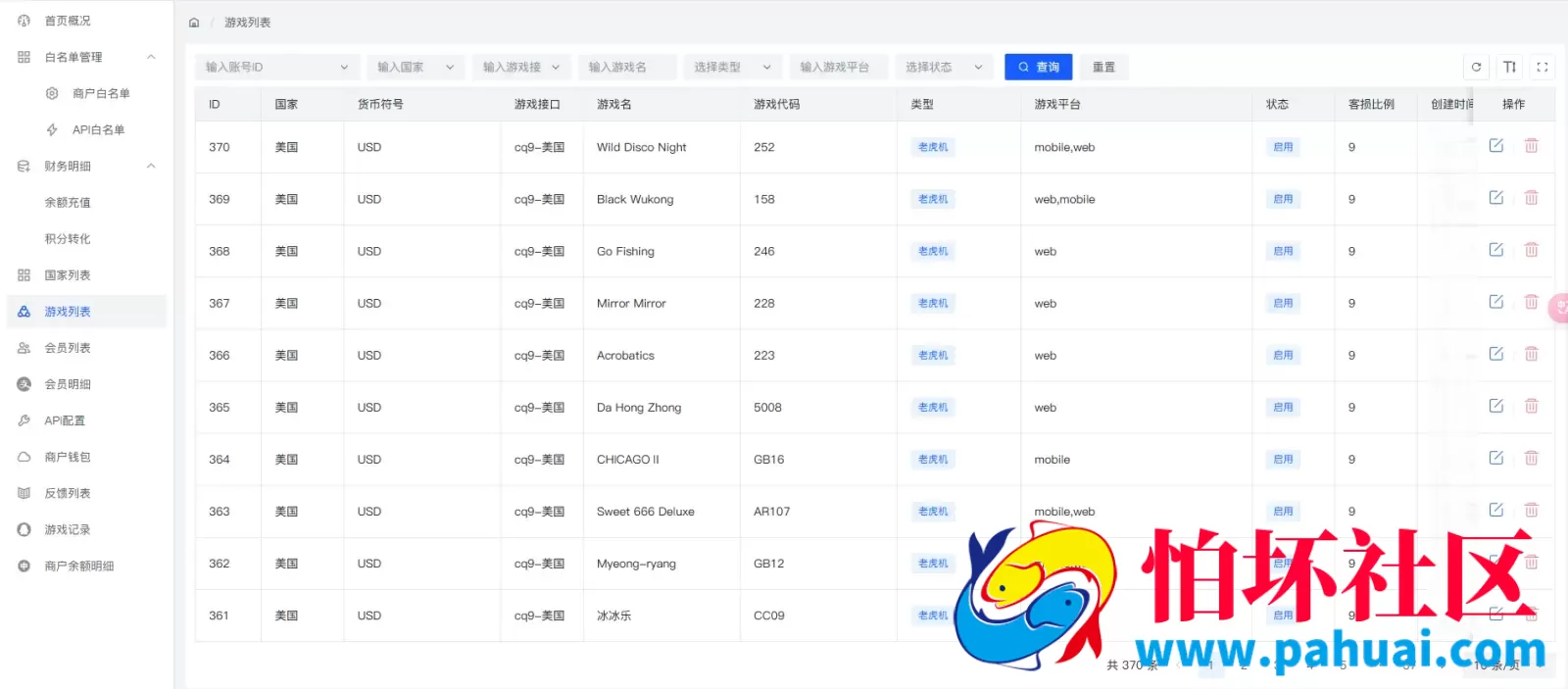Viewport: 1568px width, 689px height.
Task: Focus the 输入游戏平台 platform field
Action: click(838, 67)
